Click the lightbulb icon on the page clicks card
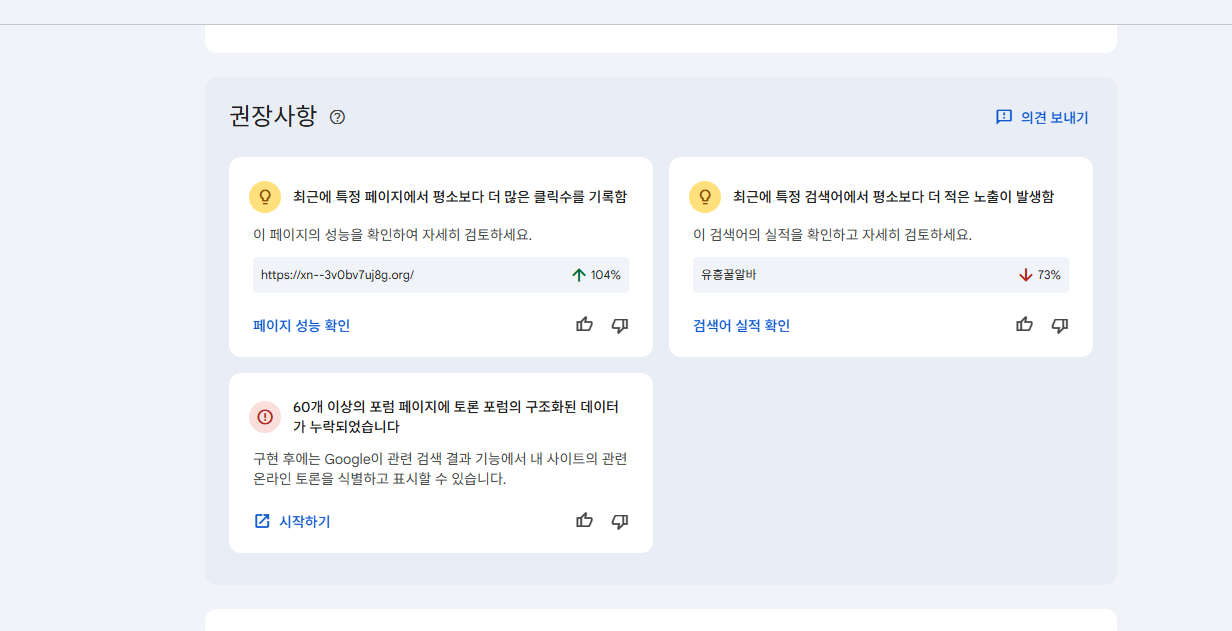Screen dimensions: 1232x631 265,197
